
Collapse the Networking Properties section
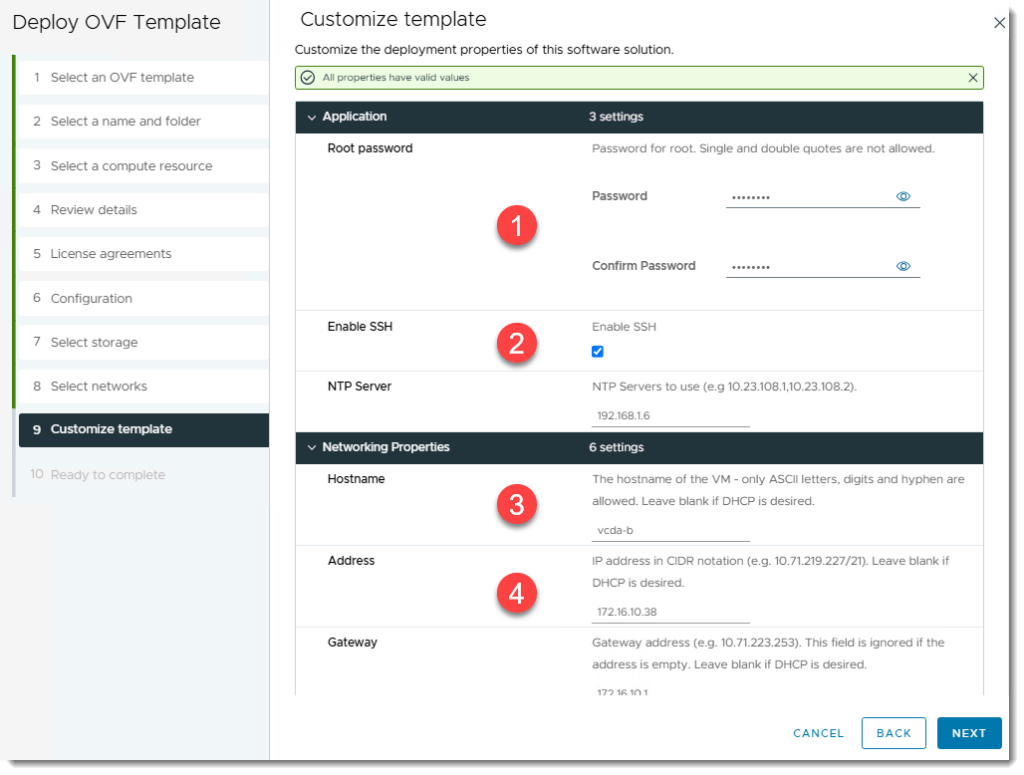[311, 447]
